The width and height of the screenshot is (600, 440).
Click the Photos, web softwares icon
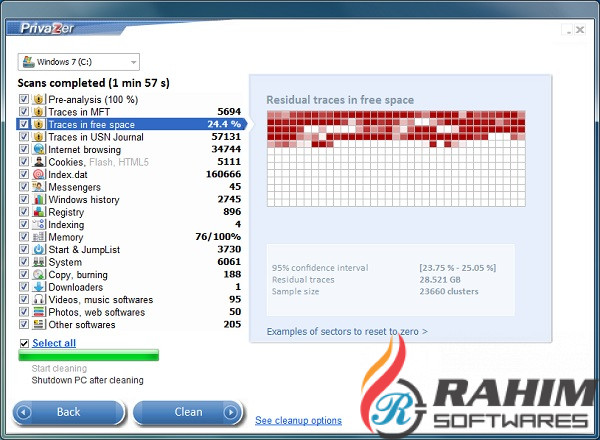tap(39, 312)
